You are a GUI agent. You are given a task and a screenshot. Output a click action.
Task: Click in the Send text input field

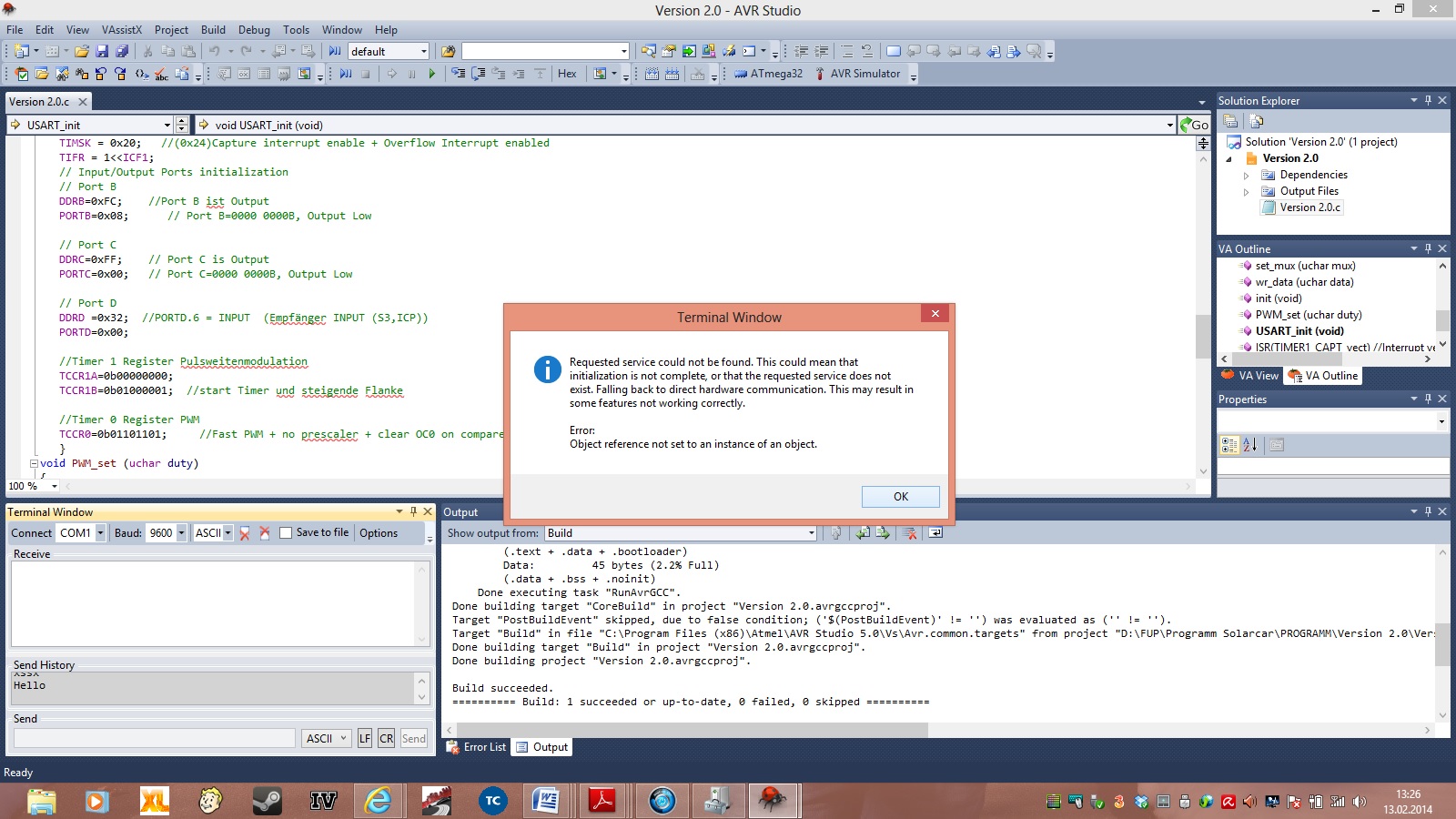154,738
